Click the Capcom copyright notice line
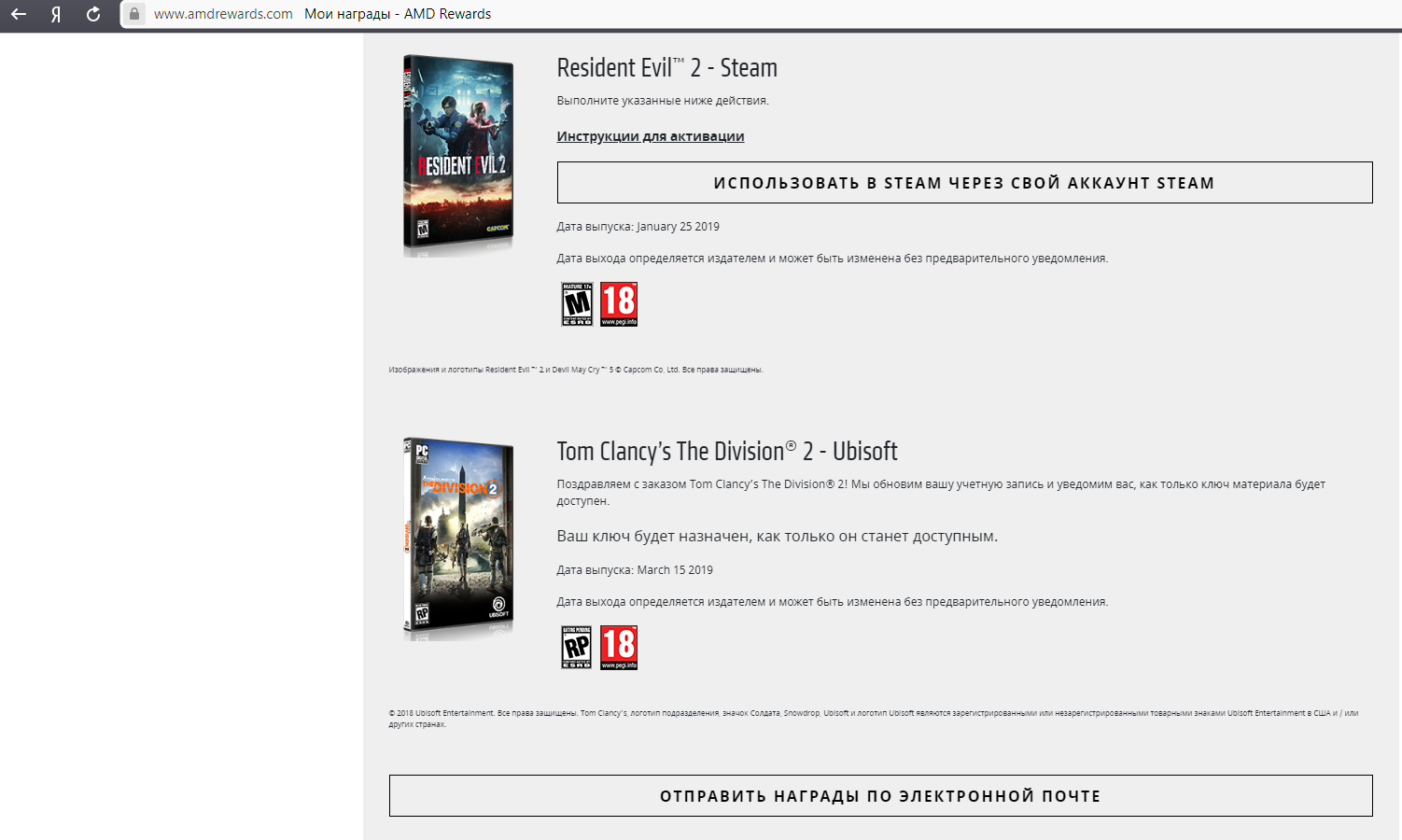 pos(576,370)
